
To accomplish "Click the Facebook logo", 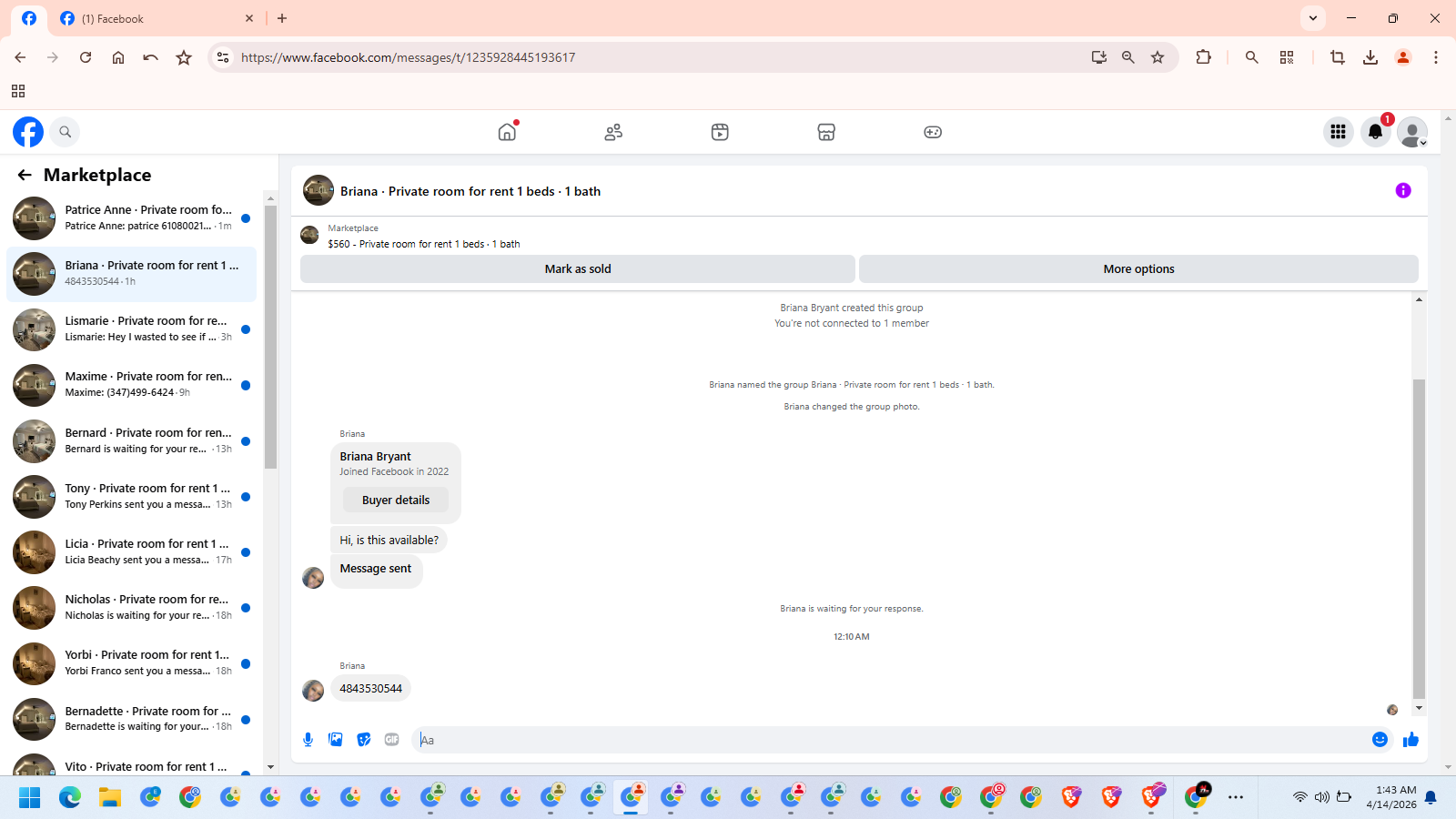I will tap(28, 132).
